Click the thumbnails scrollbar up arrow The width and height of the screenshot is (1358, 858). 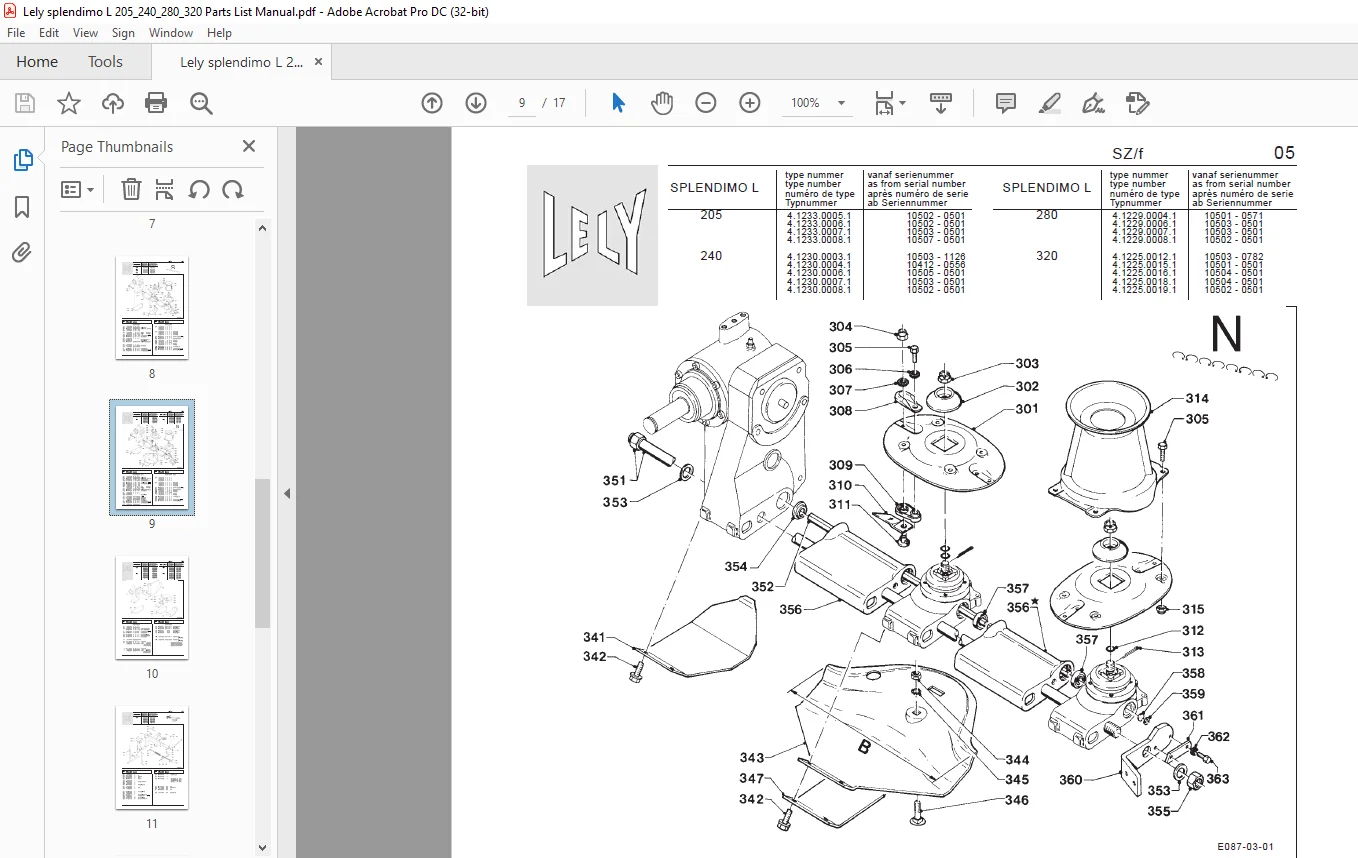(263, 227)
